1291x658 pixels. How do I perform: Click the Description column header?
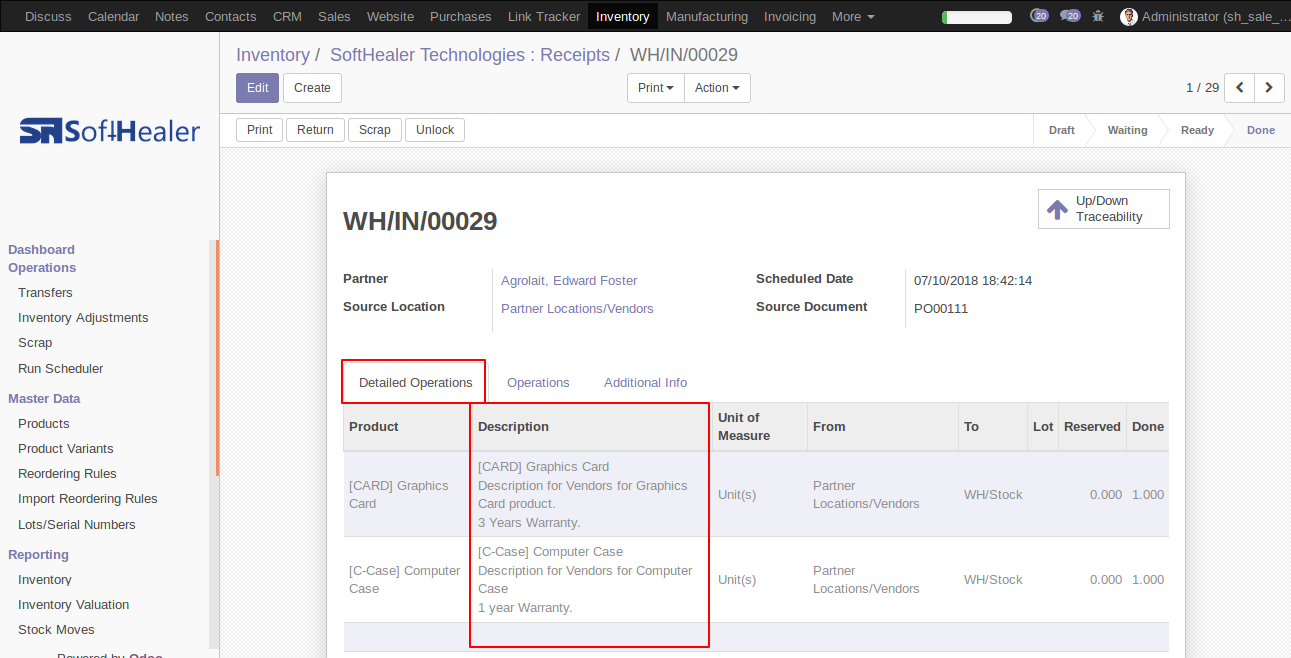(x=592, y=426)
